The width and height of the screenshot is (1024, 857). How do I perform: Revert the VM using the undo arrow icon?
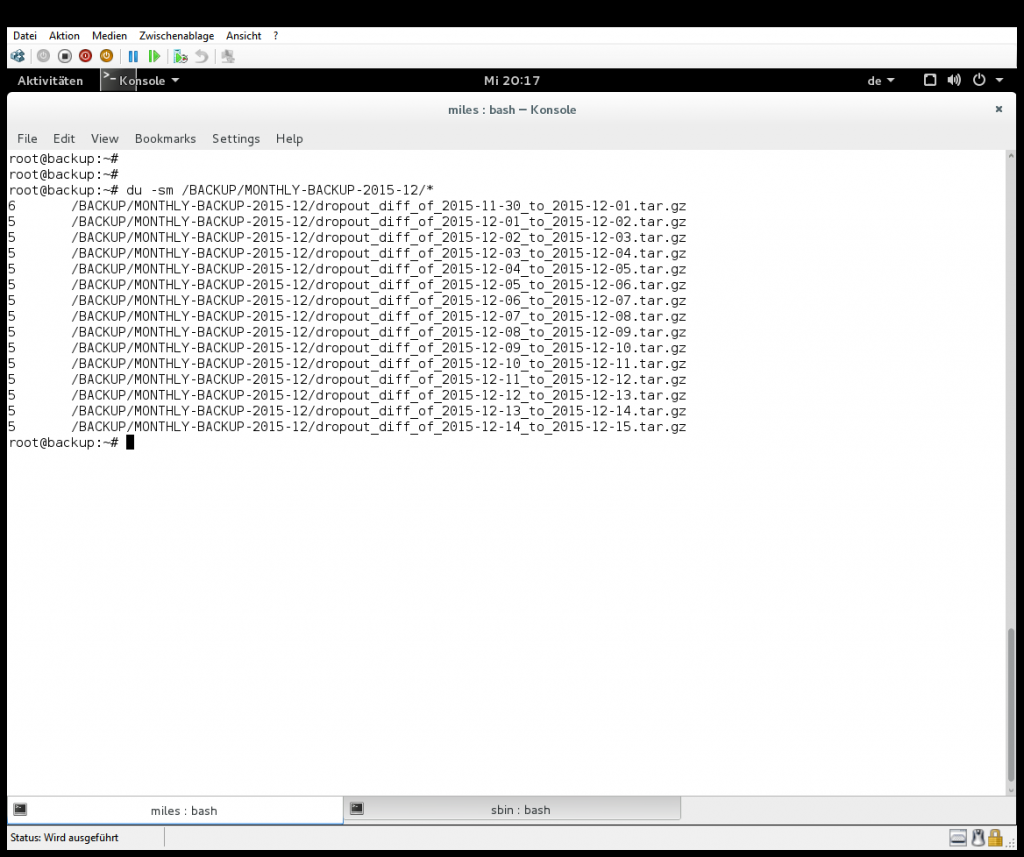[x=202, y=56]
